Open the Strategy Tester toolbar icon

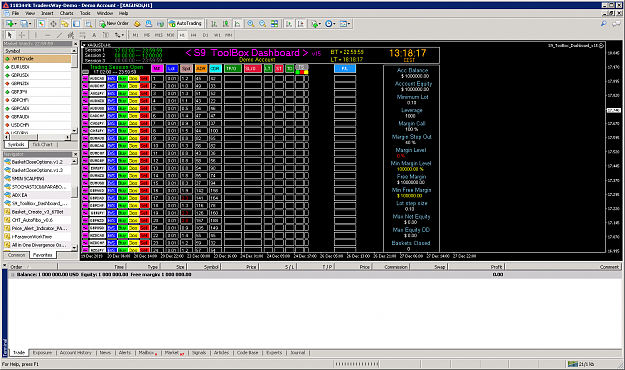click(88, 24)
